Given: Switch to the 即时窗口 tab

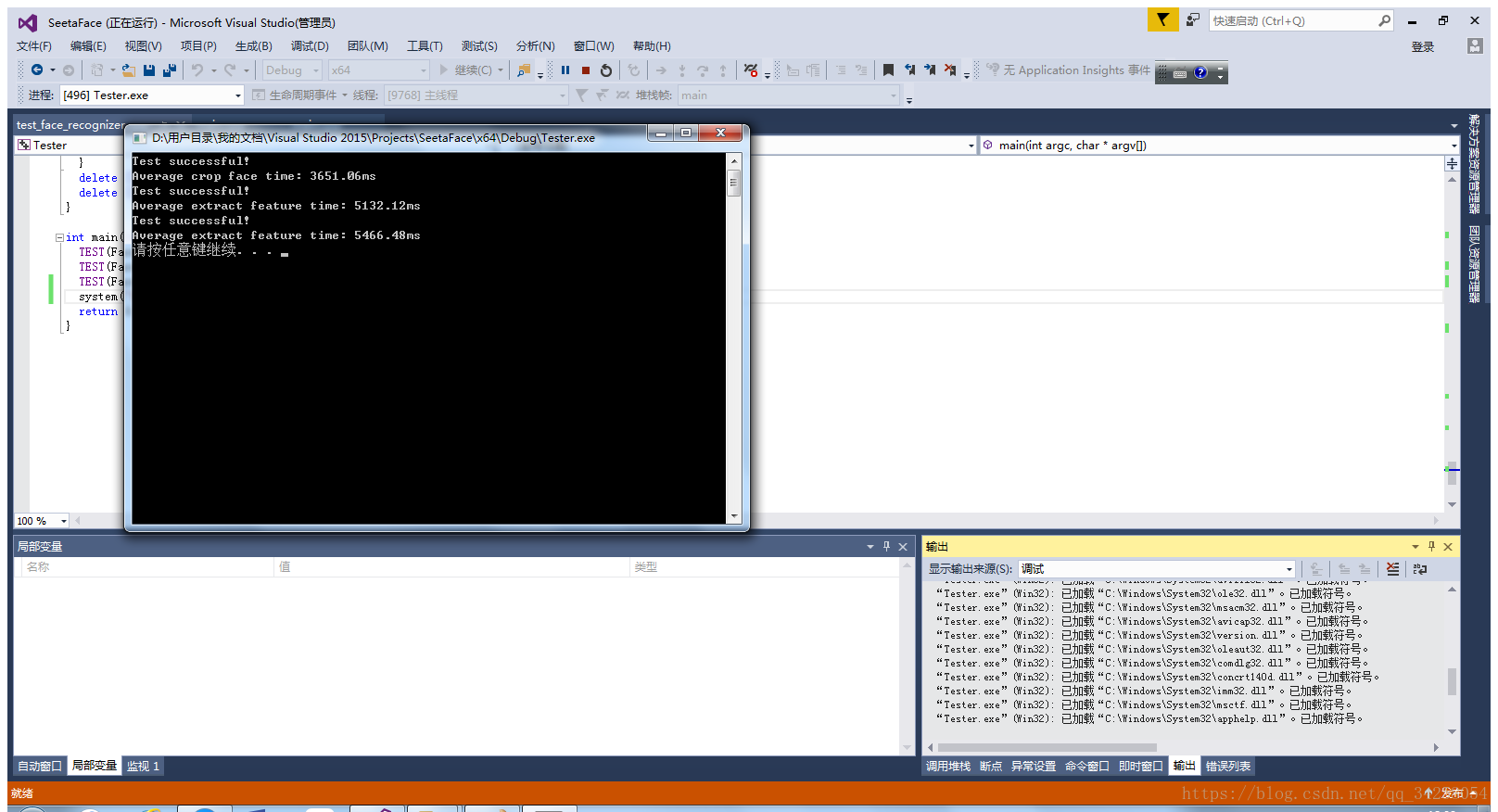Looking at the screenshot, I should 1140,766.
